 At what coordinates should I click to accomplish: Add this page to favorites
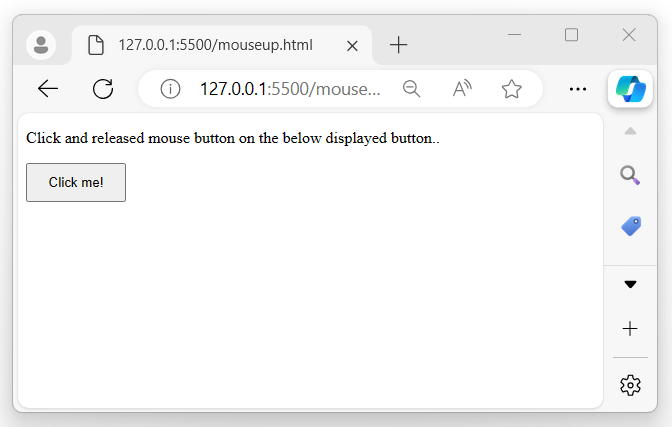coord(511,89)
